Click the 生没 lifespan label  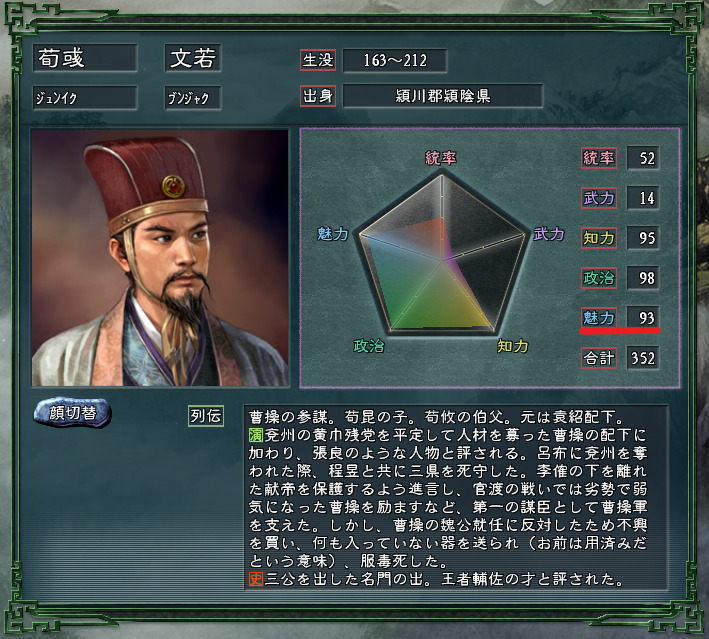318,60
